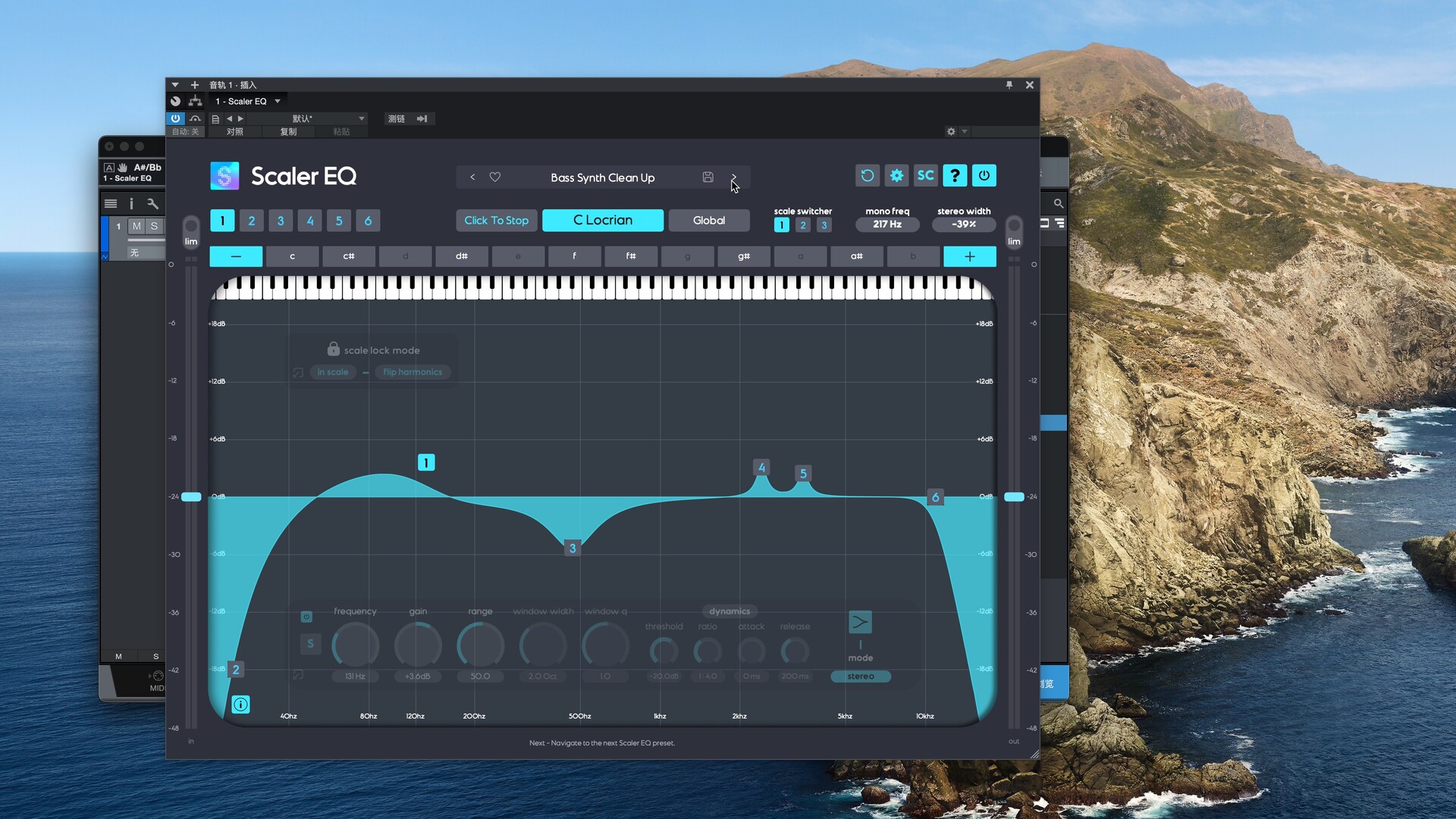Toggle note 'c#' in the scale row

pos(349,256)
